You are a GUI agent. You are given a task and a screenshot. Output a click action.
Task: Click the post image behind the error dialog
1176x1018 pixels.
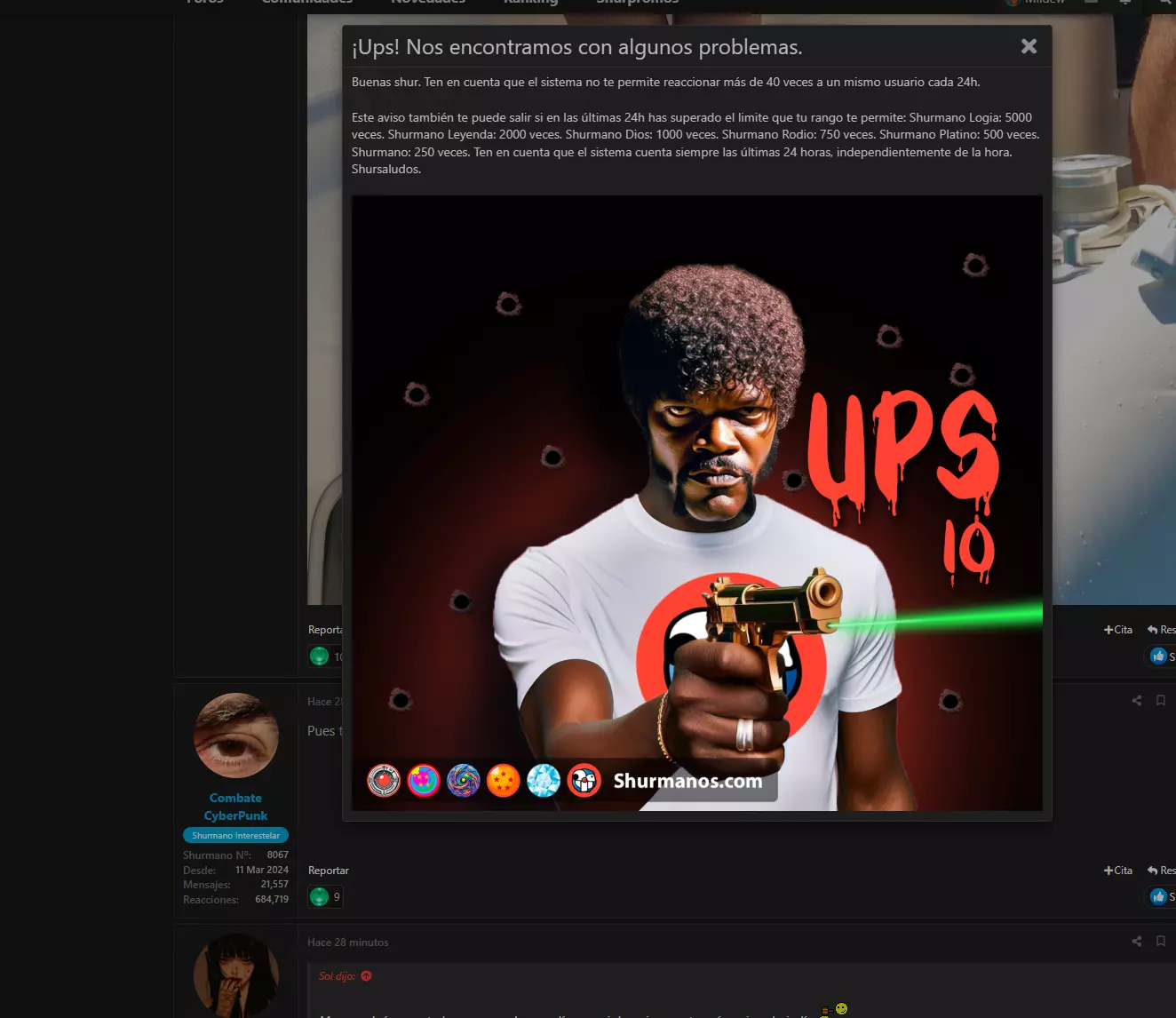(1114, 311)
